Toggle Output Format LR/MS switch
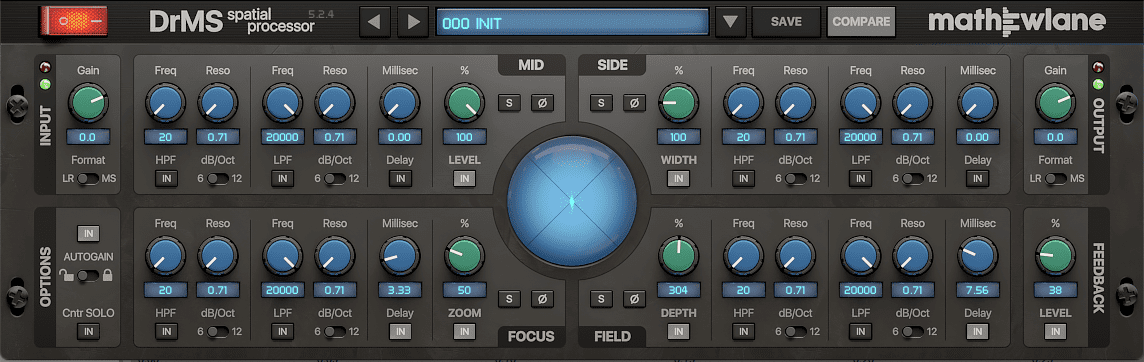 click(1055, 179)
